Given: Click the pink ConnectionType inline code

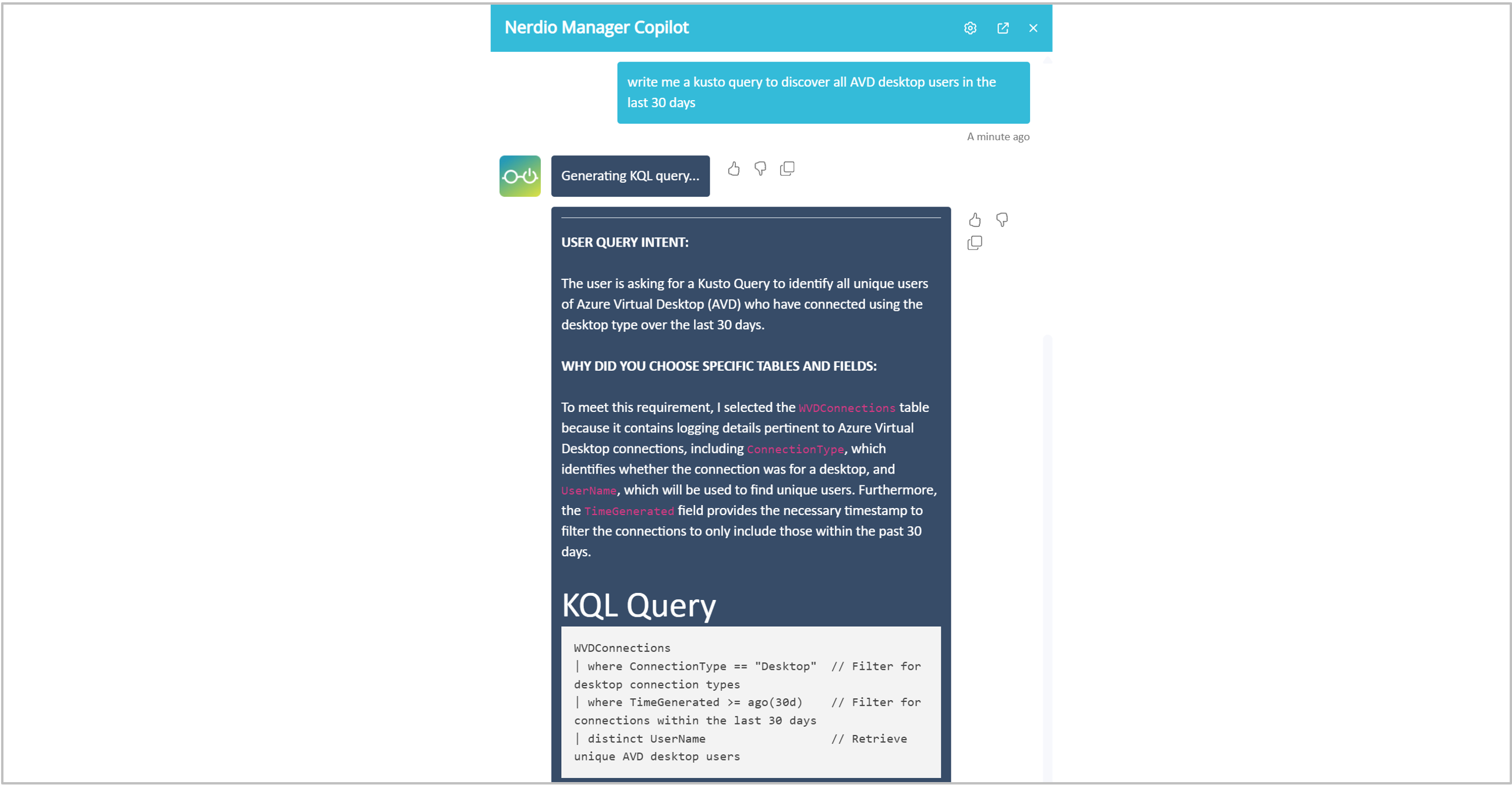Looking at the screenshot, I should tap(795, 449).
